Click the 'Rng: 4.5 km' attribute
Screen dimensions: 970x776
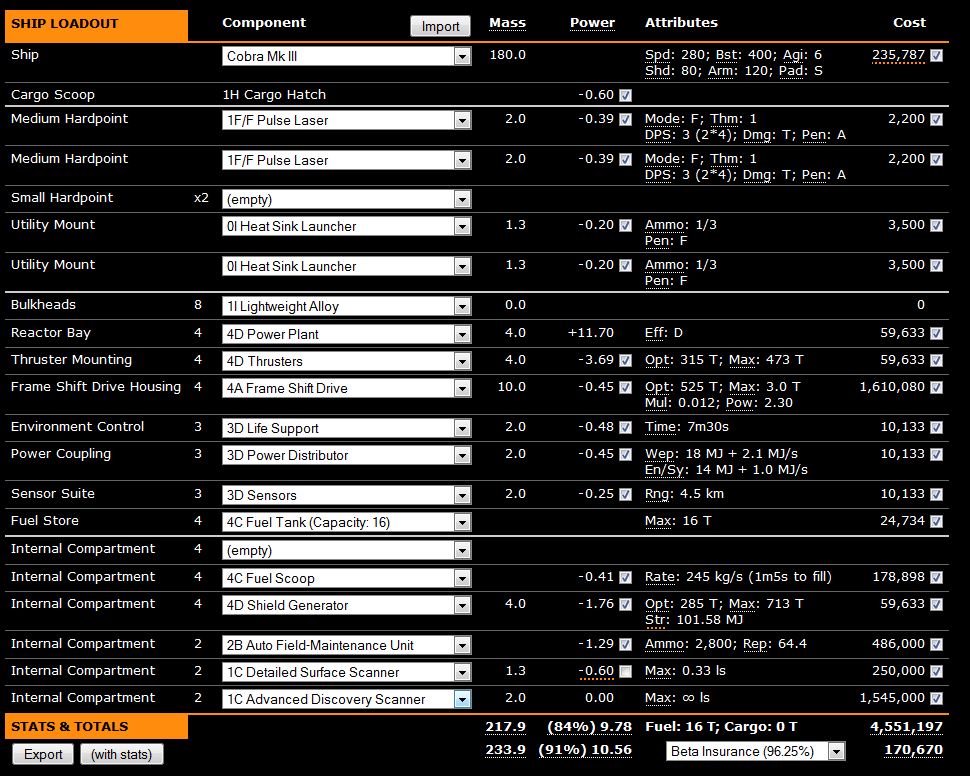coord(684,494)
